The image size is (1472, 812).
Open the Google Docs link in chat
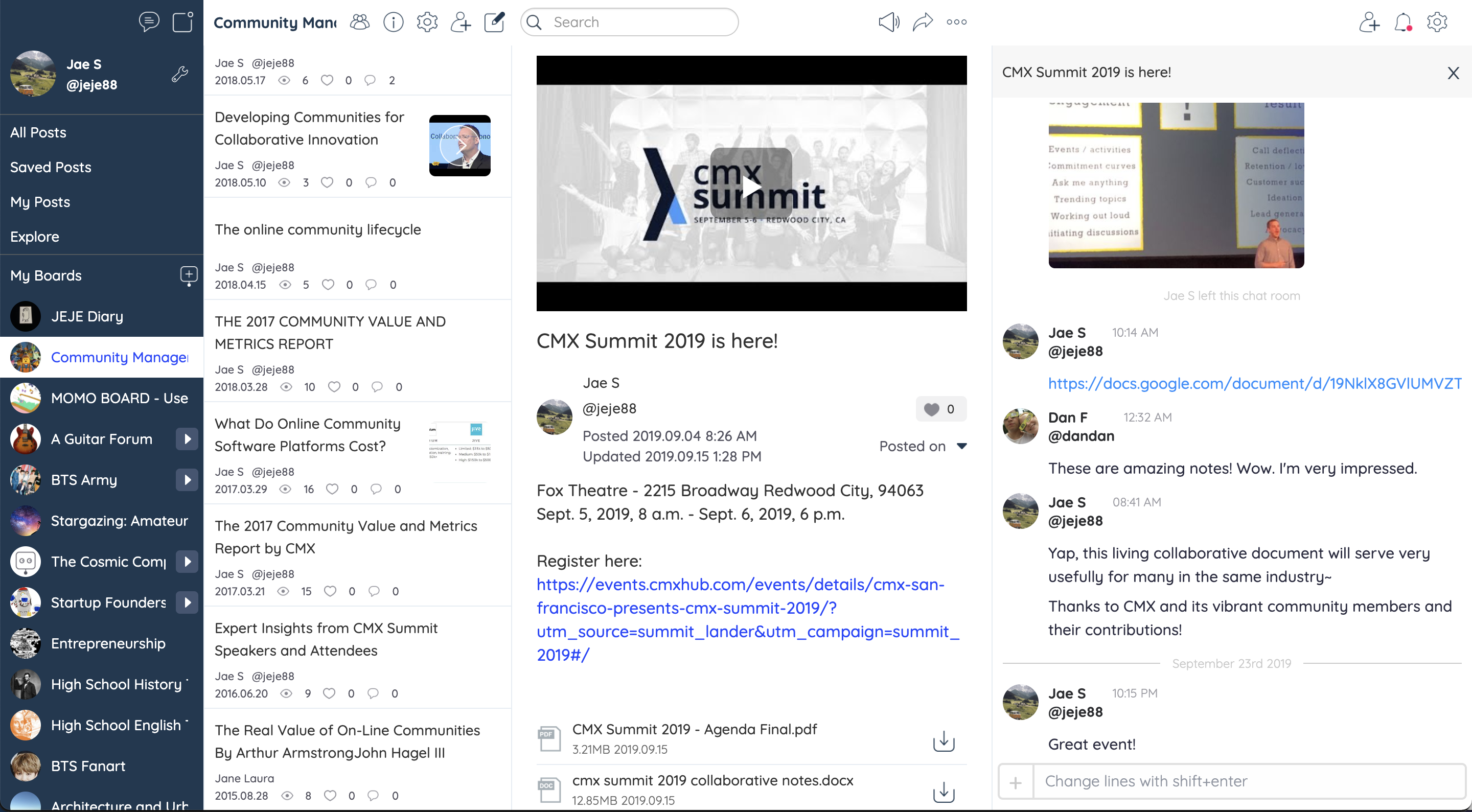pos(1254,383)
